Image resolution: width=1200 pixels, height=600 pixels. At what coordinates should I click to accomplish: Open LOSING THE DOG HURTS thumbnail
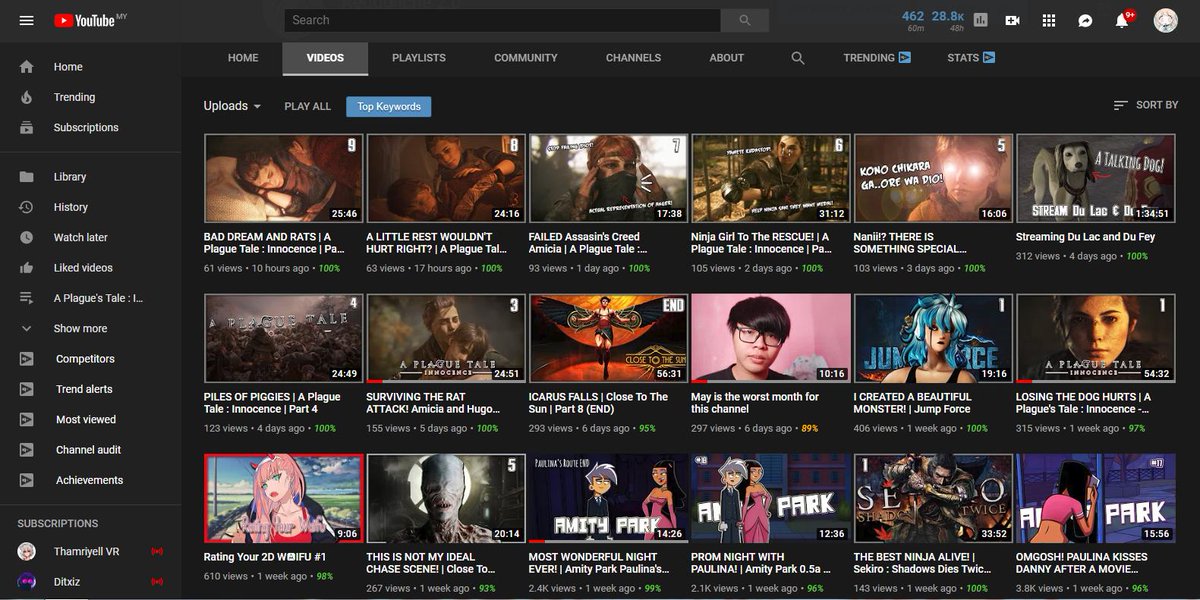pos(1096,338)
